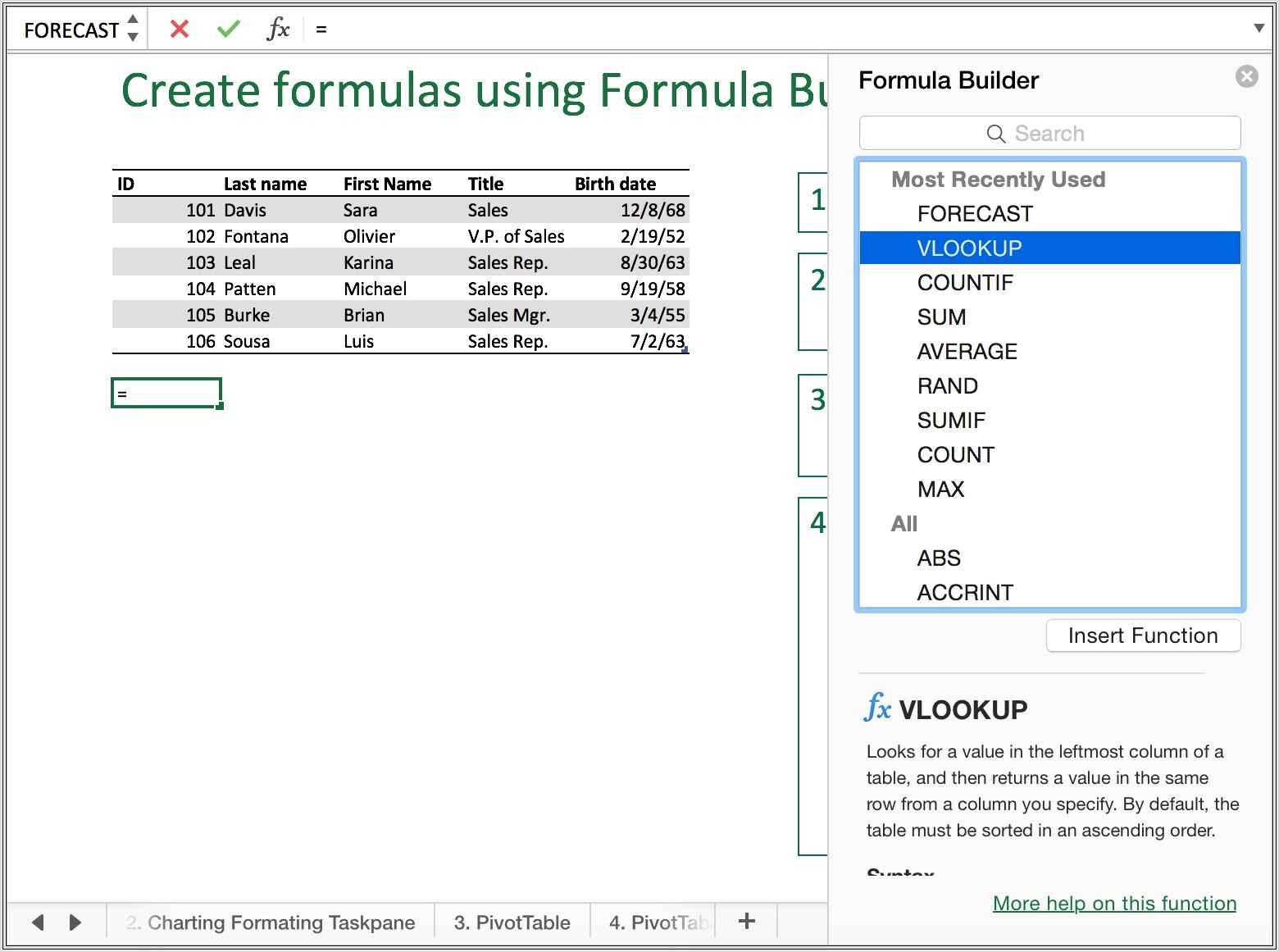This screenshot has width=1279, height=952.
Task: Select the first name cell Luis
Action: pos(358,341)
